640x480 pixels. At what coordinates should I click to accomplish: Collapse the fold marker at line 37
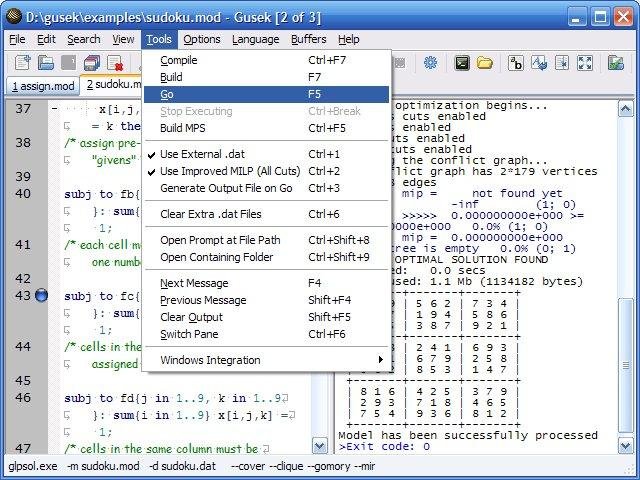[55, 109]
